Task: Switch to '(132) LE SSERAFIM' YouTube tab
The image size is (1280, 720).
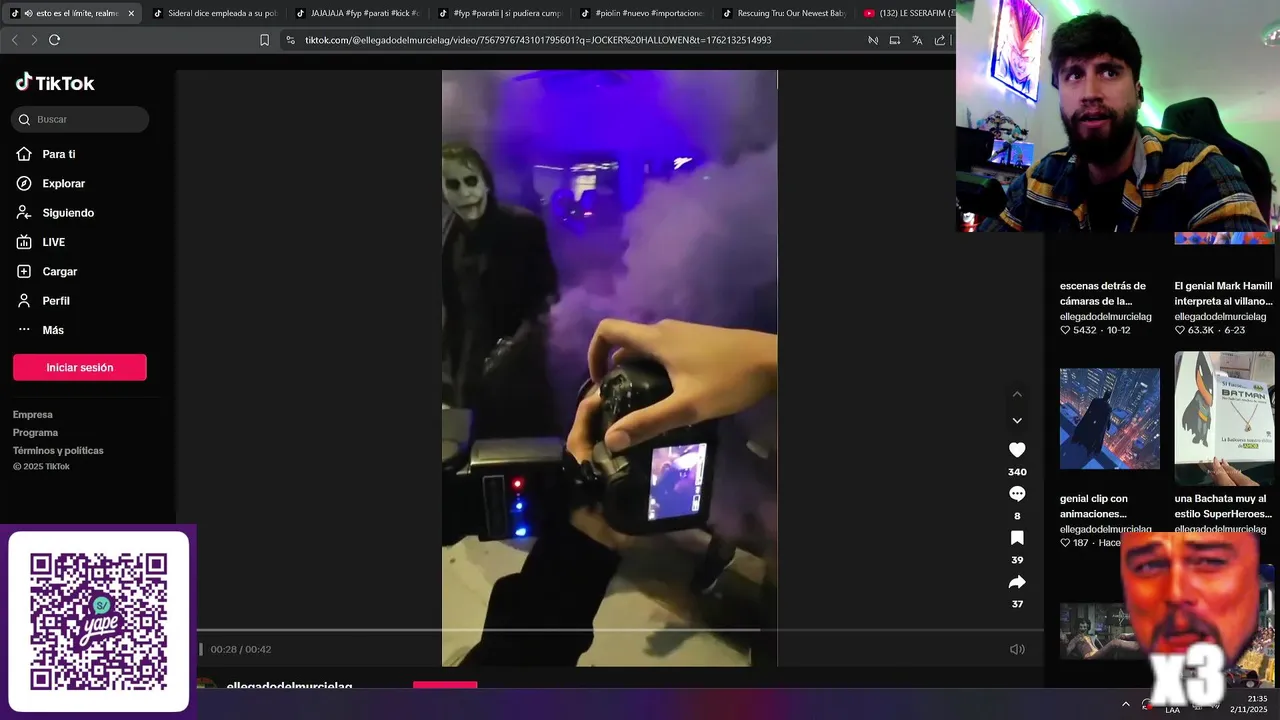Action: click(x=908, y=14)
